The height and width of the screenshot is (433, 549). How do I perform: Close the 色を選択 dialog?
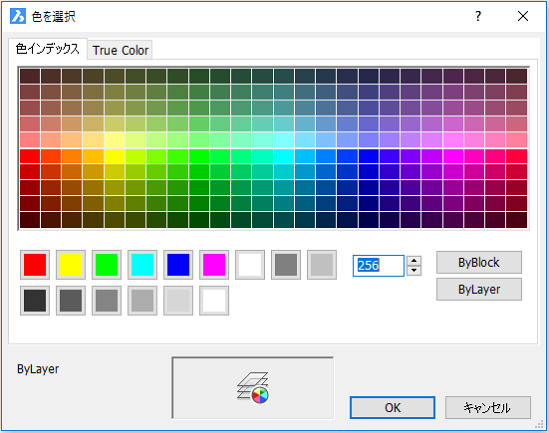pos(523,16)
